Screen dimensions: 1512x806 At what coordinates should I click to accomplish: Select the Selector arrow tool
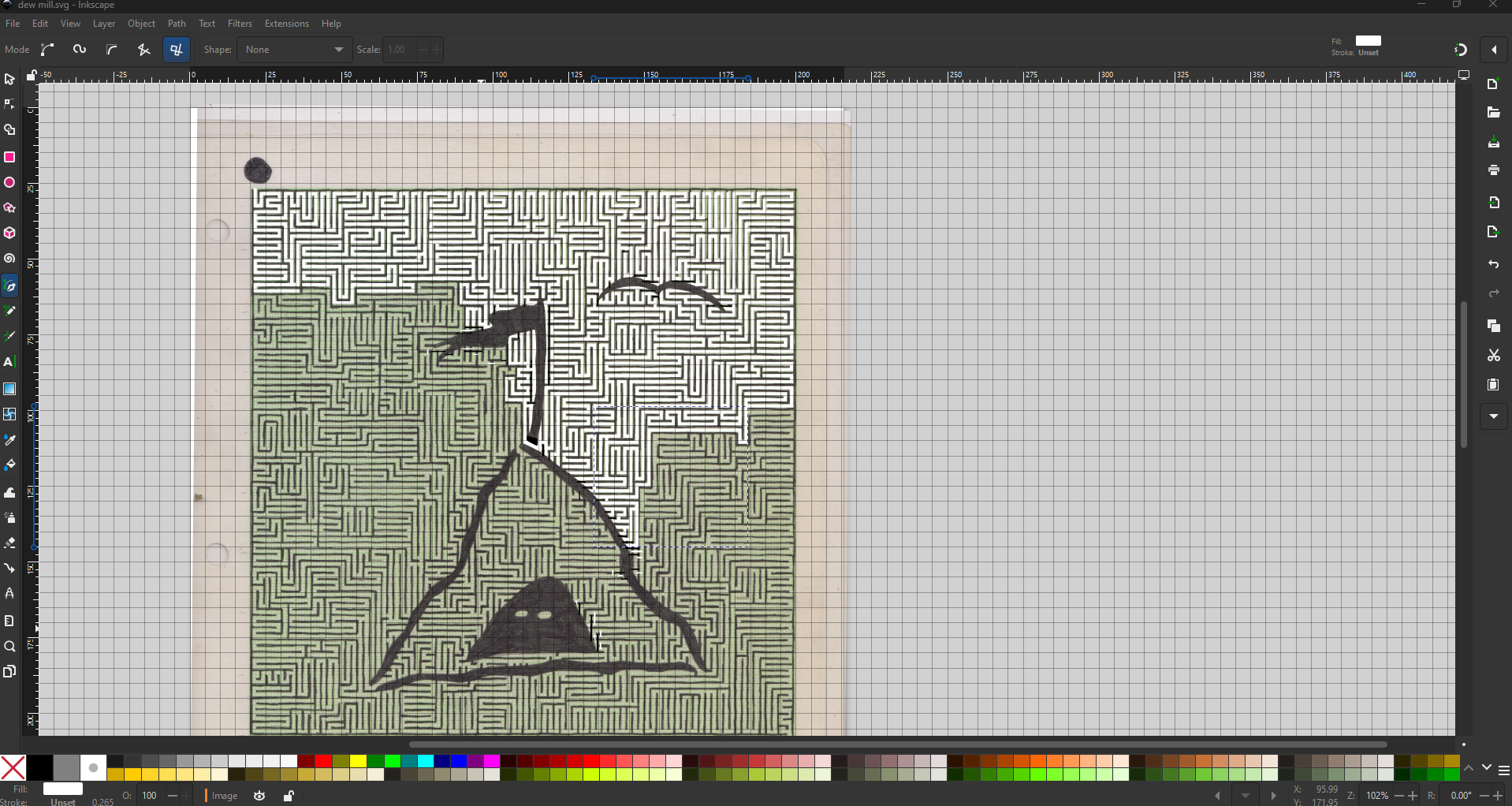(9, 80)
